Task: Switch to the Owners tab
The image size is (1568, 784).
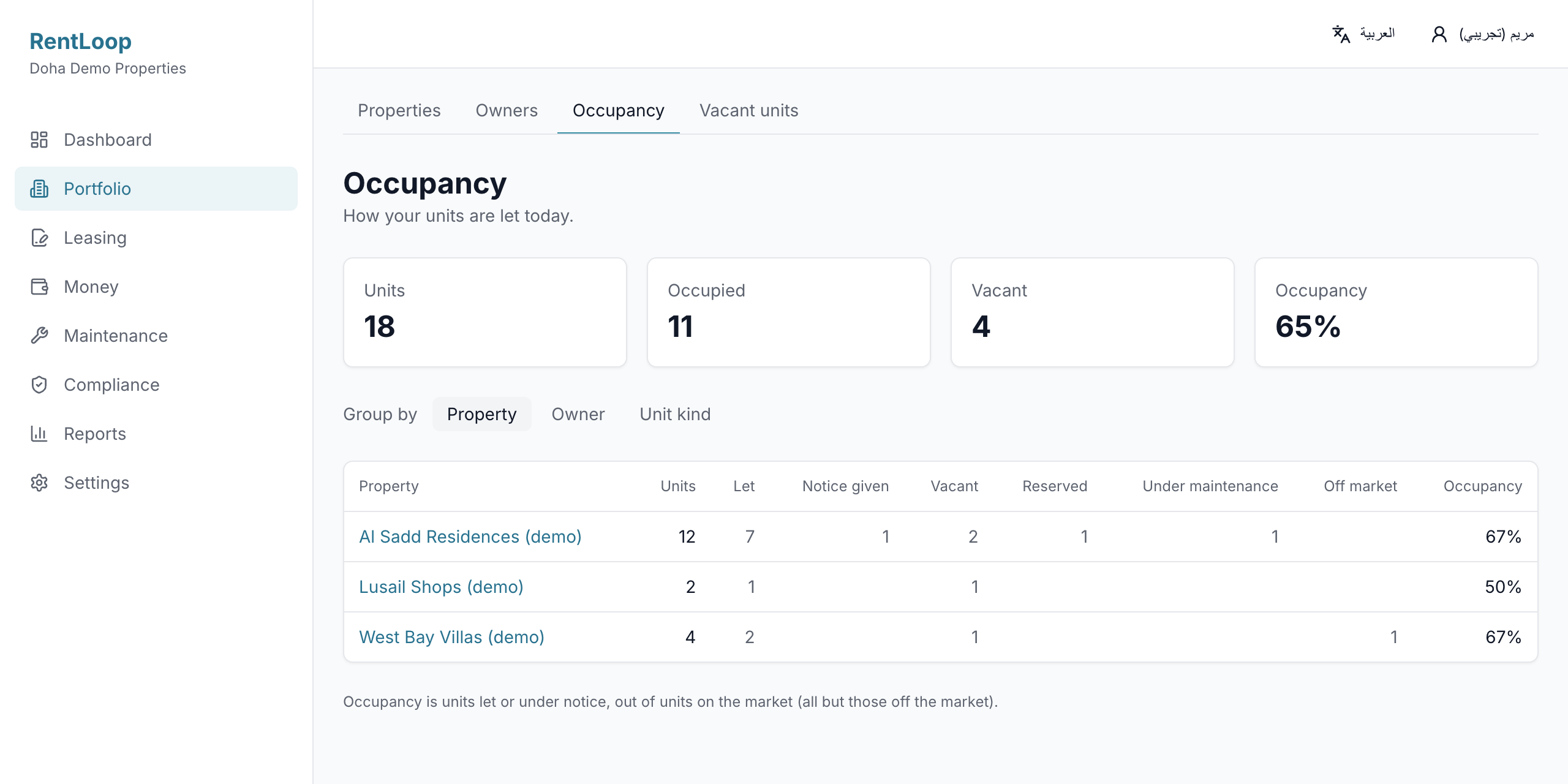Action: [507, 110]
